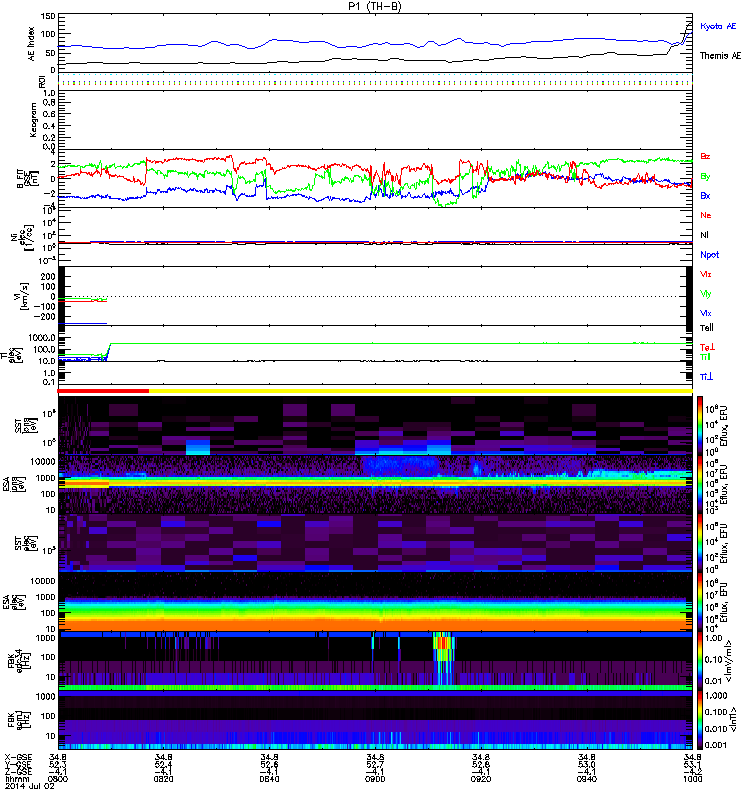Viewport: 750px width, 800px height.
Task: Click the SST ions [eV] axis label
Action: [x=25, y=425]
